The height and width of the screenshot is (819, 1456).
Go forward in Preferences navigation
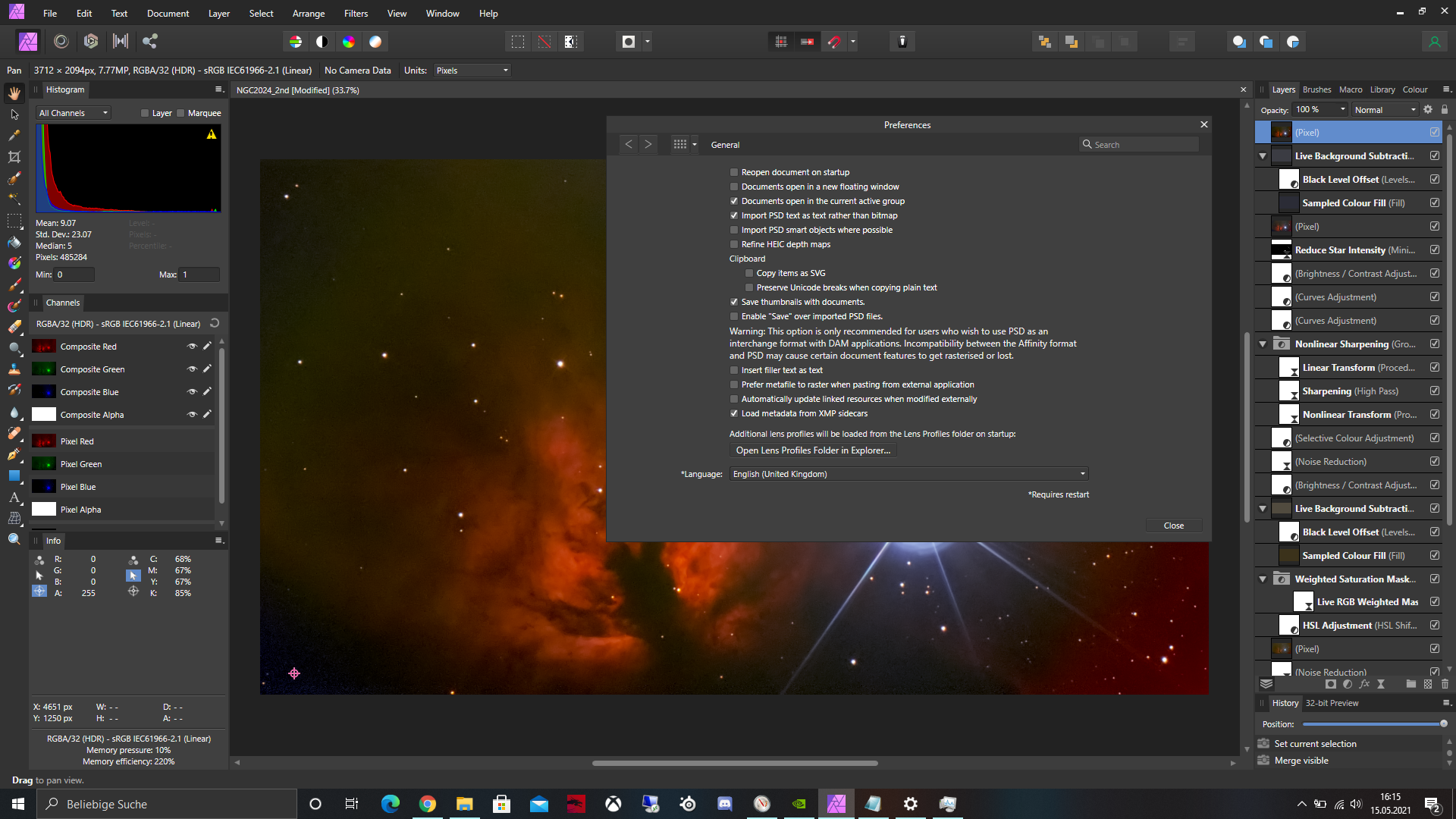point(648,144)
